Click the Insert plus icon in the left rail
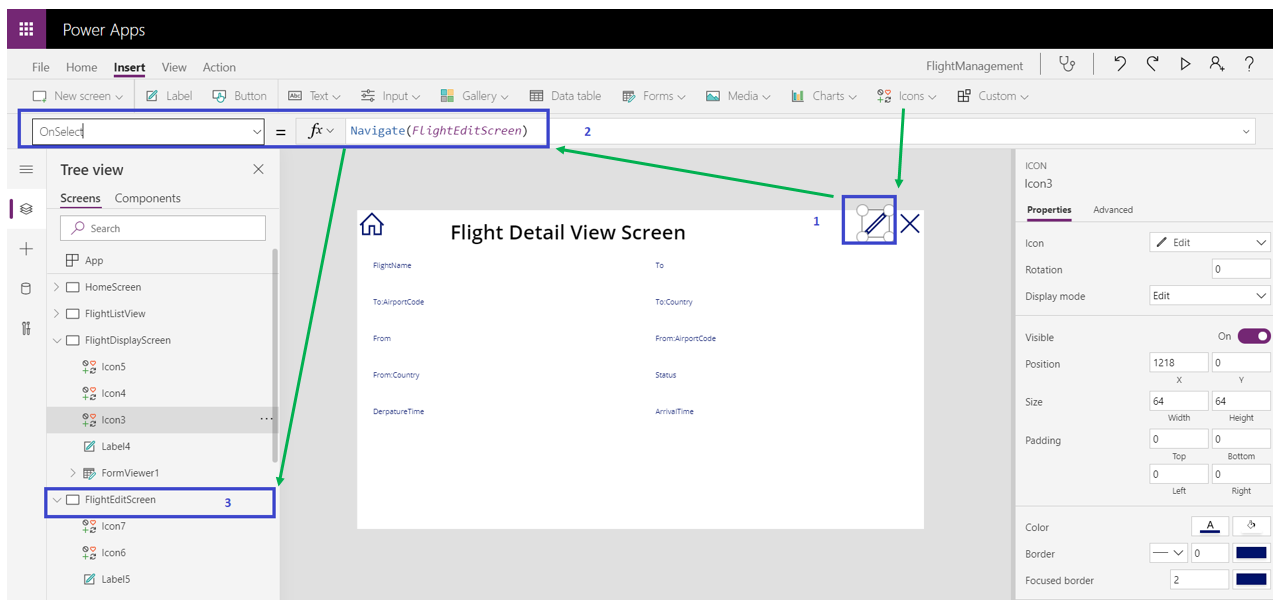Viewport: 1281px width, 607px height. tap(25, 249)
